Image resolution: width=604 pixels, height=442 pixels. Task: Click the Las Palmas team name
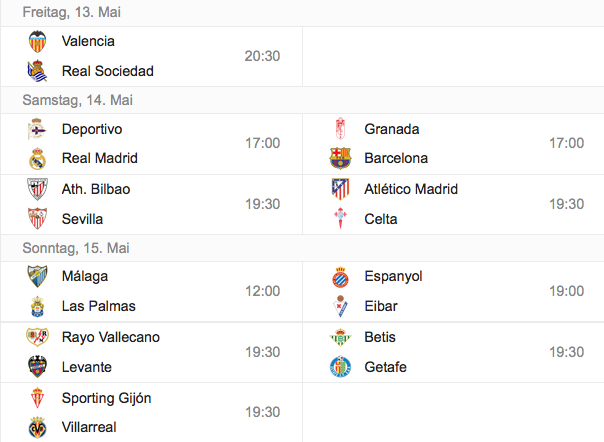point(99,306)
